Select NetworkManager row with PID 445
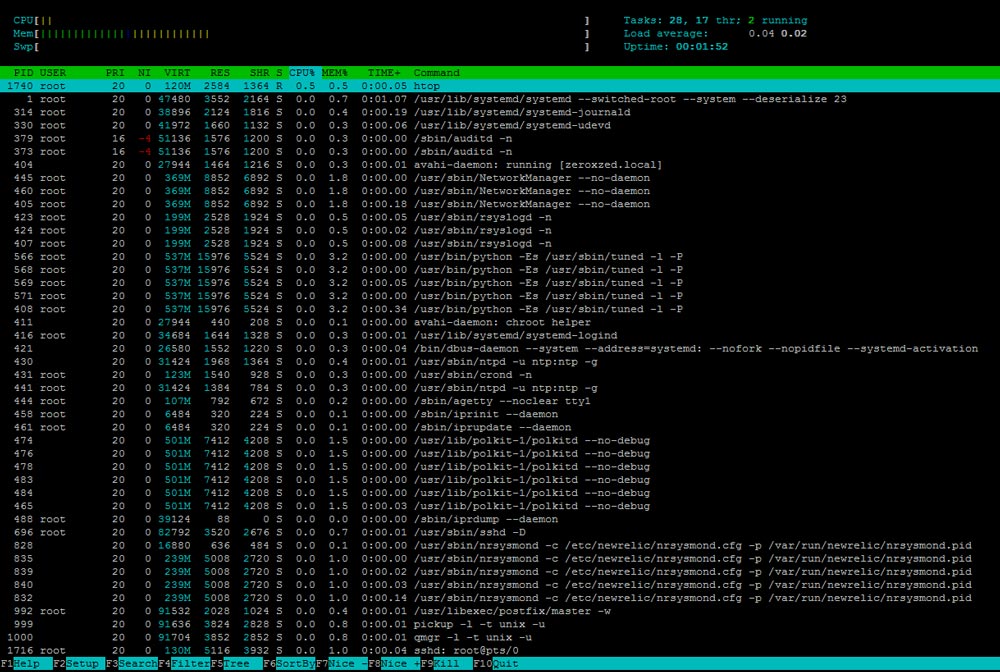 click(x=500, y=178)
